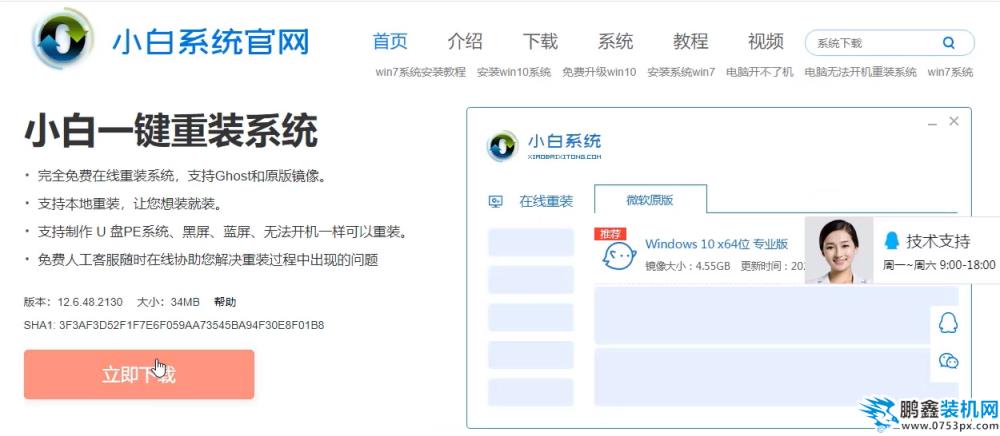Click the 完全免费在线重装系统 bullet line
The width and height of the screenshot is (1000, 436).
tap(182, 176)
